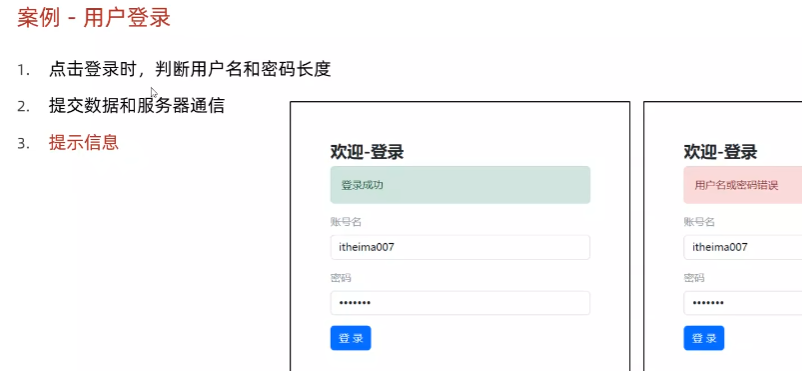Select the green 登录成功 alert
The image size is (802, 371).
point(460,185)
